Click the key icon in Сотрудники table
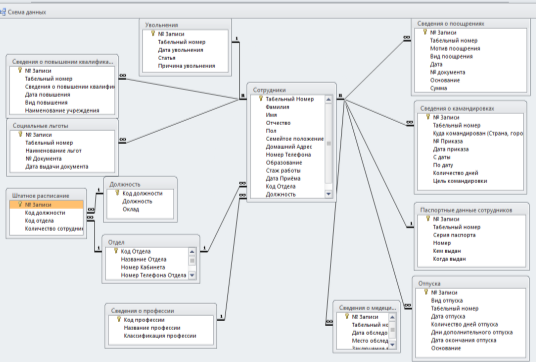This screenshot has height=362, width=536. click(260, 99)
